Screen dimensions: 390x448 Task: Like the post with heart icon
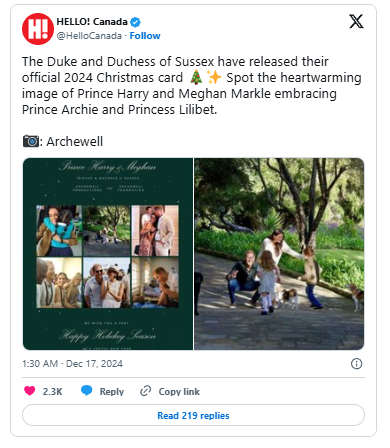tap(30, 390)
